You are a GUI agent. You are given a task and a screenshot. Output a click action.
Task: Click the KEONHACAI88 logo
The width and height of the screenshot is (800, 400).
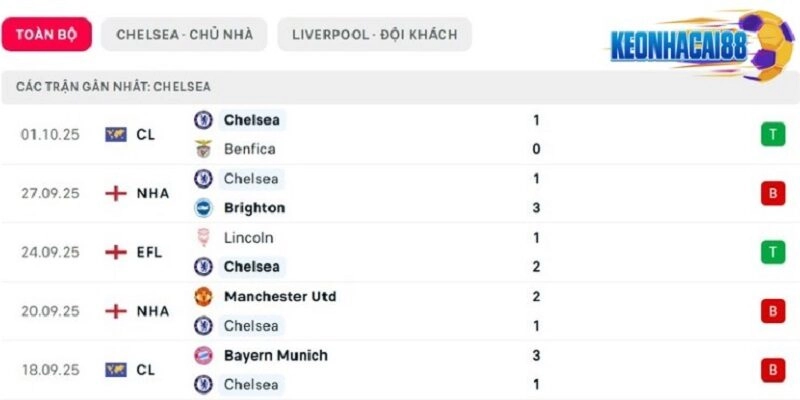(x=690, y=47)
